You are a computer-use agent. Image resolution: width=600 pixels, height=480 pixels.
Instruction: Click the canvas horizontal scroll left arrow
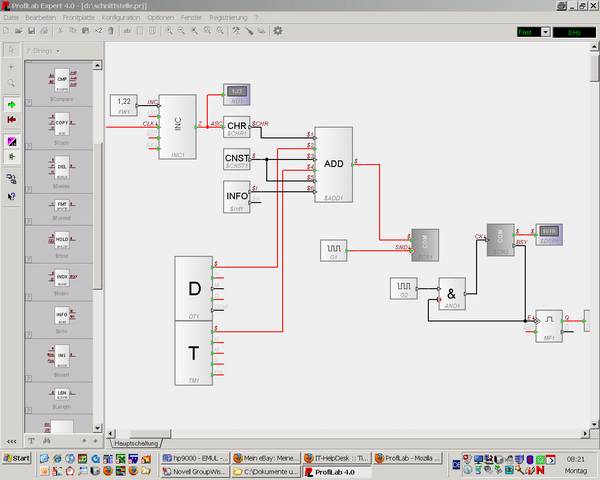[111, 433]
